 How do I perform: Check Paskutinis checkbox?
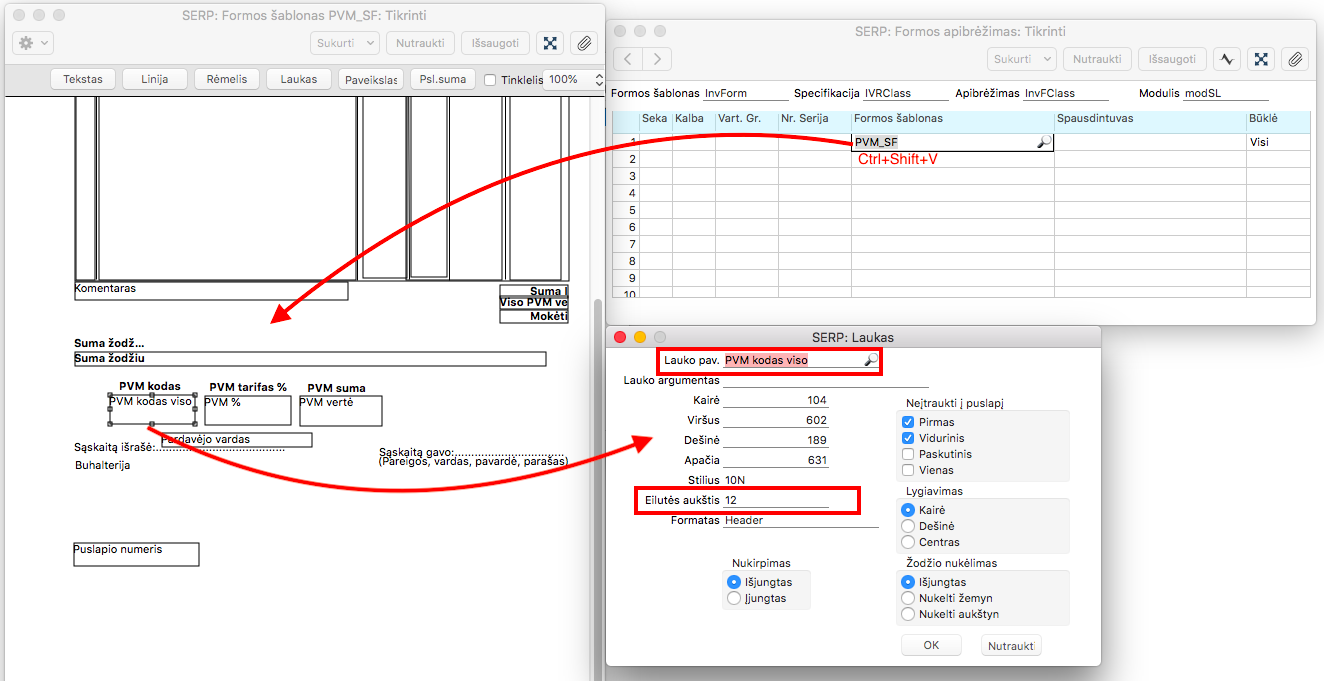coord(908,454)
